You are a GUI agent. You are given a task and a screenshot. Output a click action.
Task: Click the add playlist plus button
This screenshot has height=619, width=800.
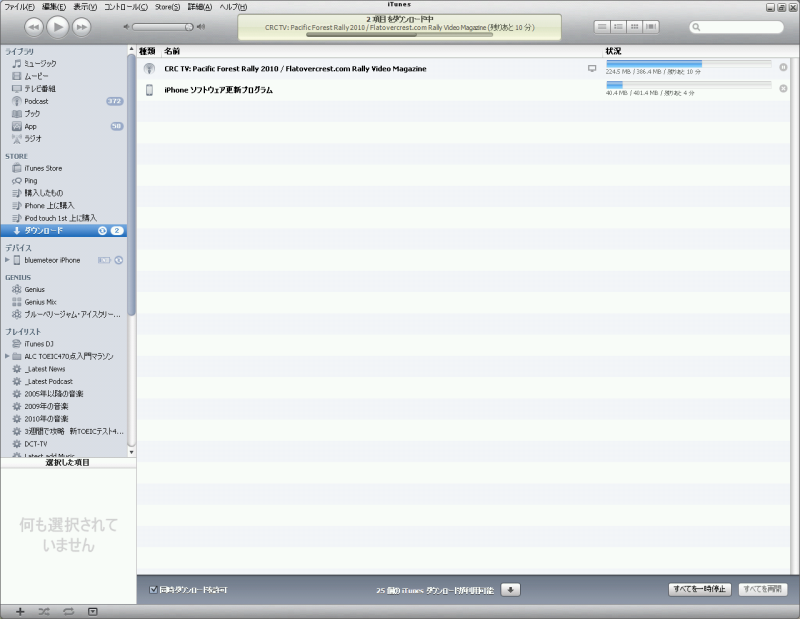point(20,611)
